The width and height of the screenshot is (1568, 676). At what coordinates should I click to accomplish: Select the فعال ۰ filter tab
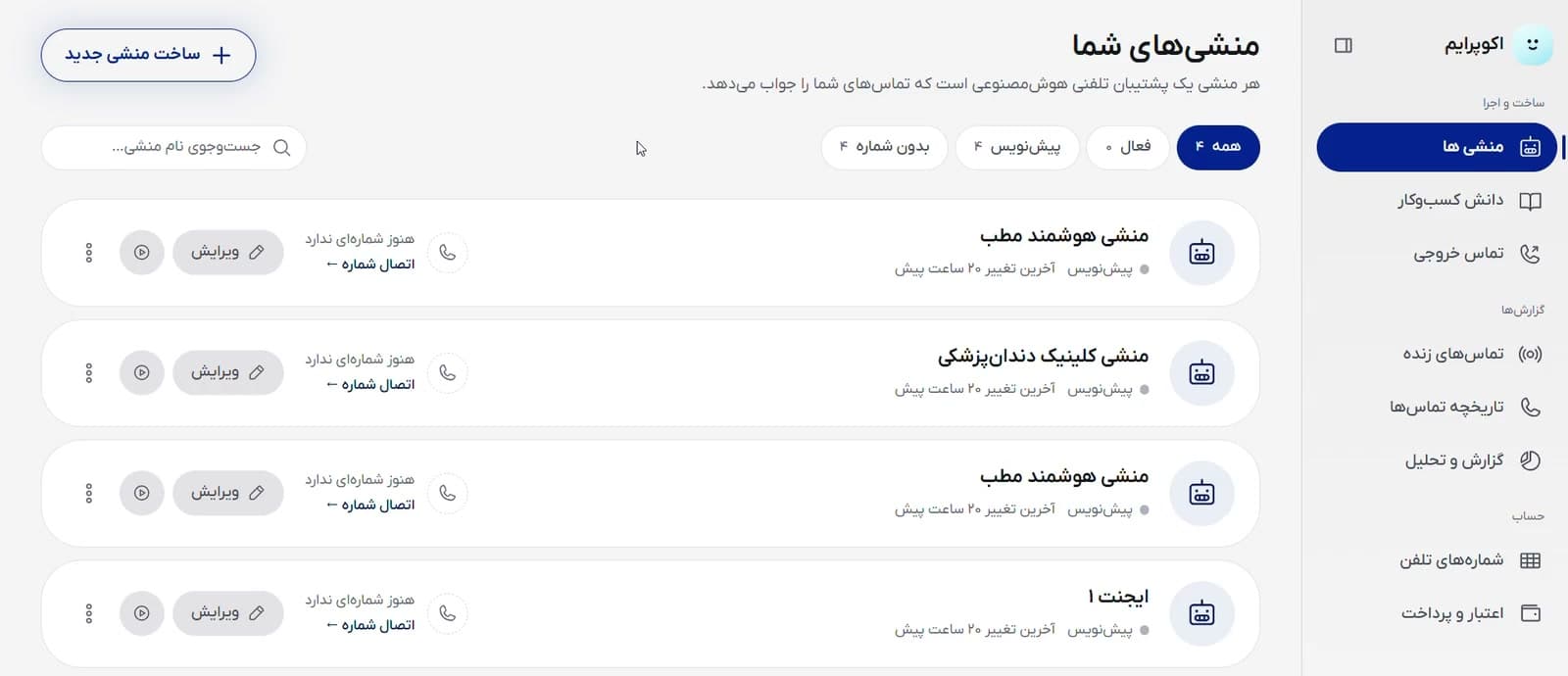tap(1128, 147)
